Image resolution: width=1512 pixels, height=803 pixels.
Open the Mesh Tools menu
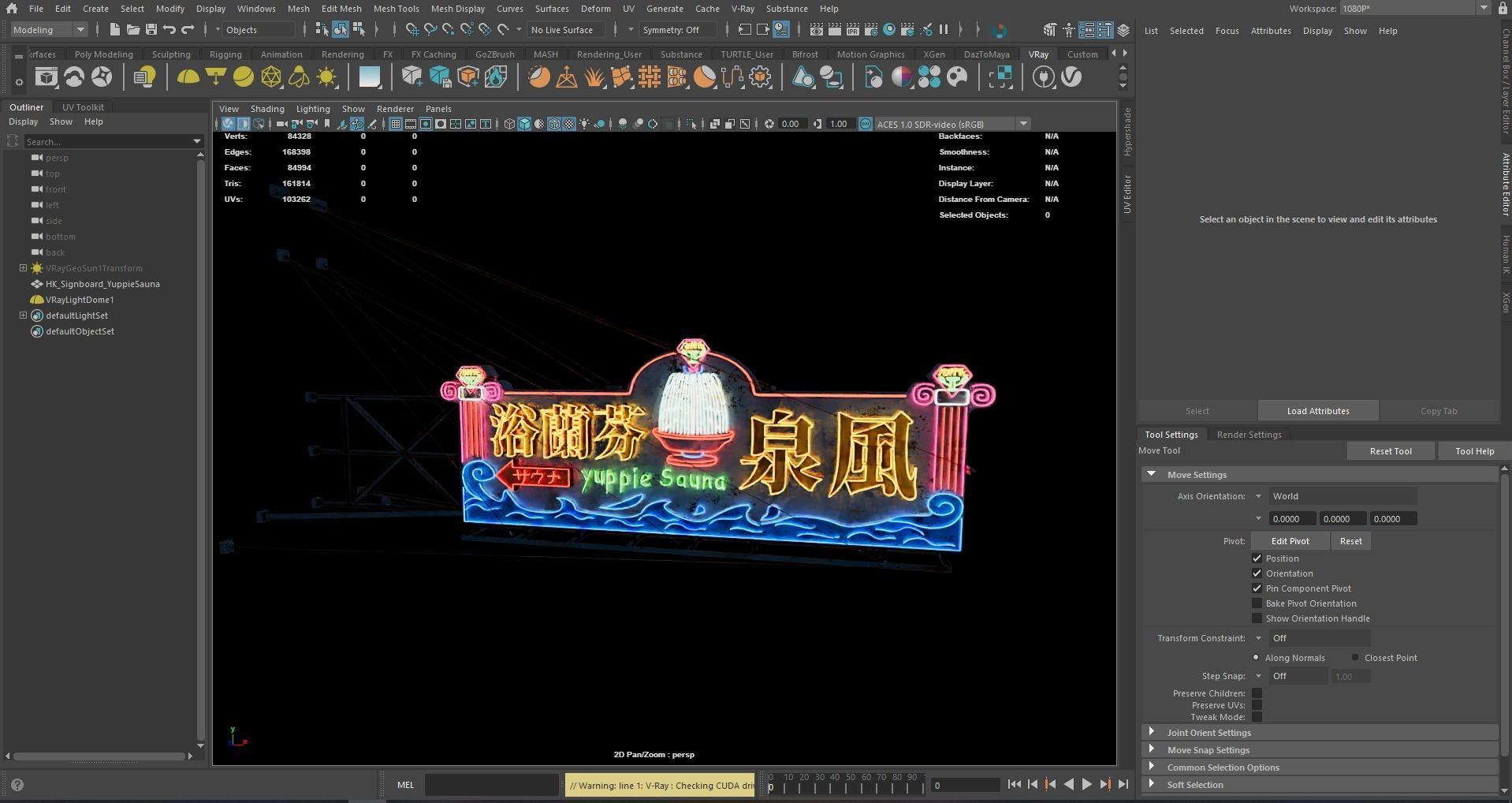[396, 9]
